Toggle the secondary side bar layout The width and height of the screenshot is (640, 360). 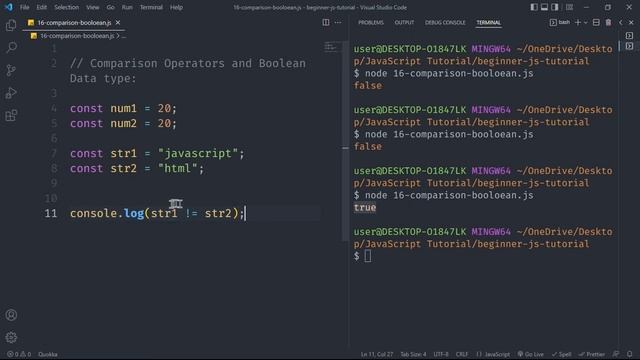click(555, 7)
